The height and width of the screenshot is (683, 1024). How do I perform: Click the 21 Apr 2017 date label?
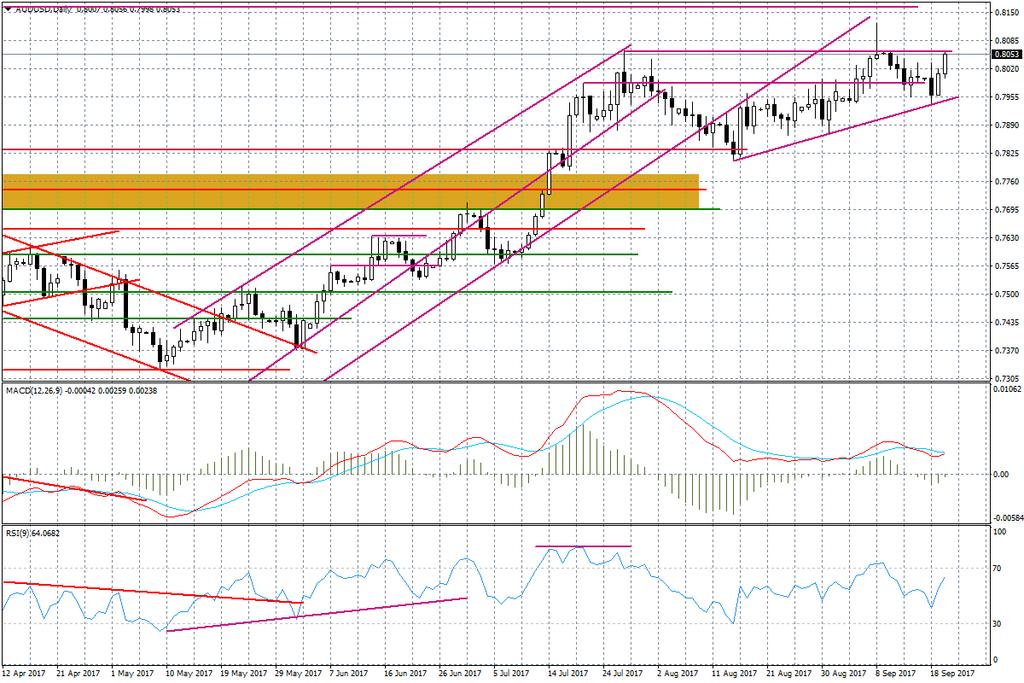point(78,673)
